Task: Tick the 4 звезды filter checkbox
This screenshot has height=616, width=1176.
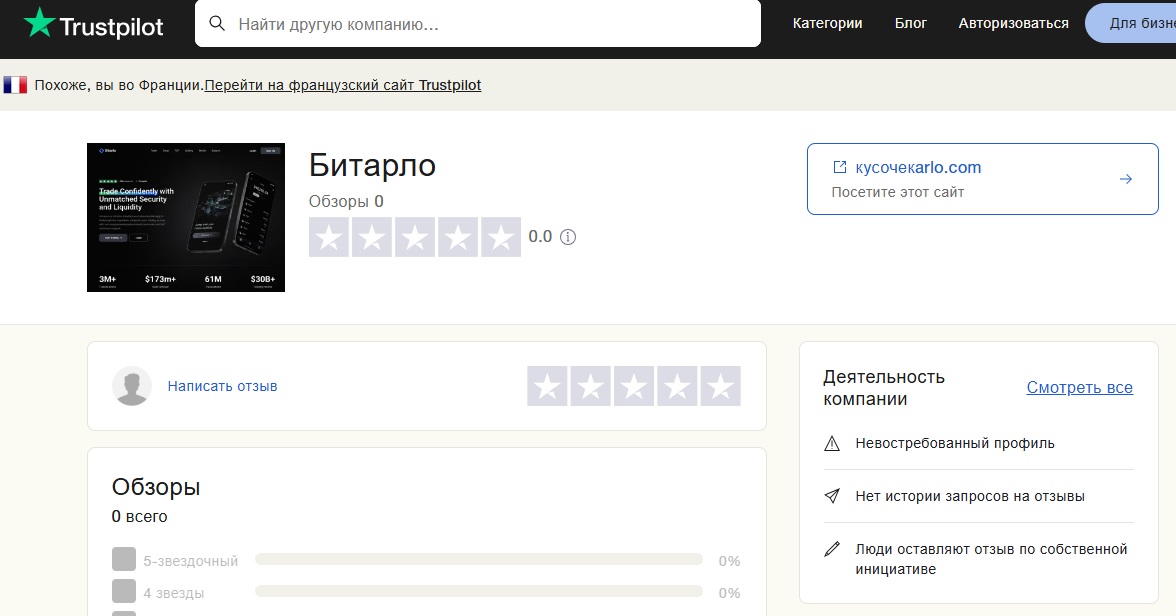Action: (124, 592)
